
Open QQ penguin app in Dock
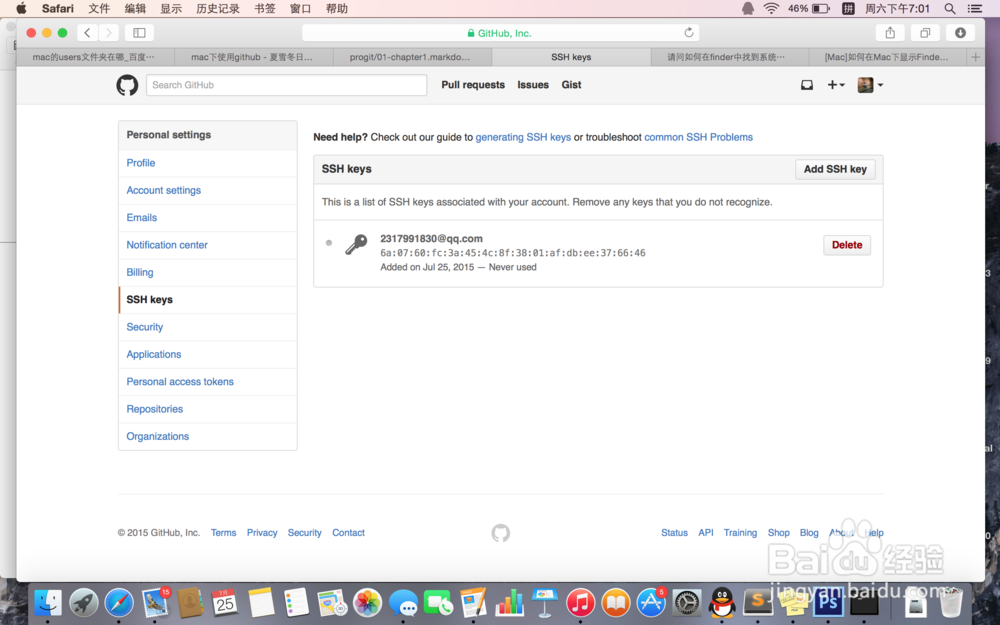tap(722, 603)
